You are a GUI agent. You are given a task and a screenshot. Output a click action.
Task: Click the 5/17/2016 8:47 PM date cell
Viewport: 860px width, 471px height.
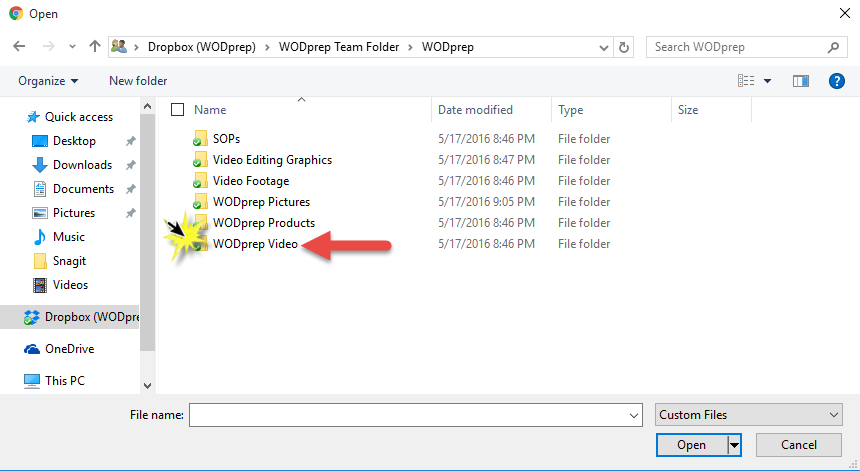point(486,160)
